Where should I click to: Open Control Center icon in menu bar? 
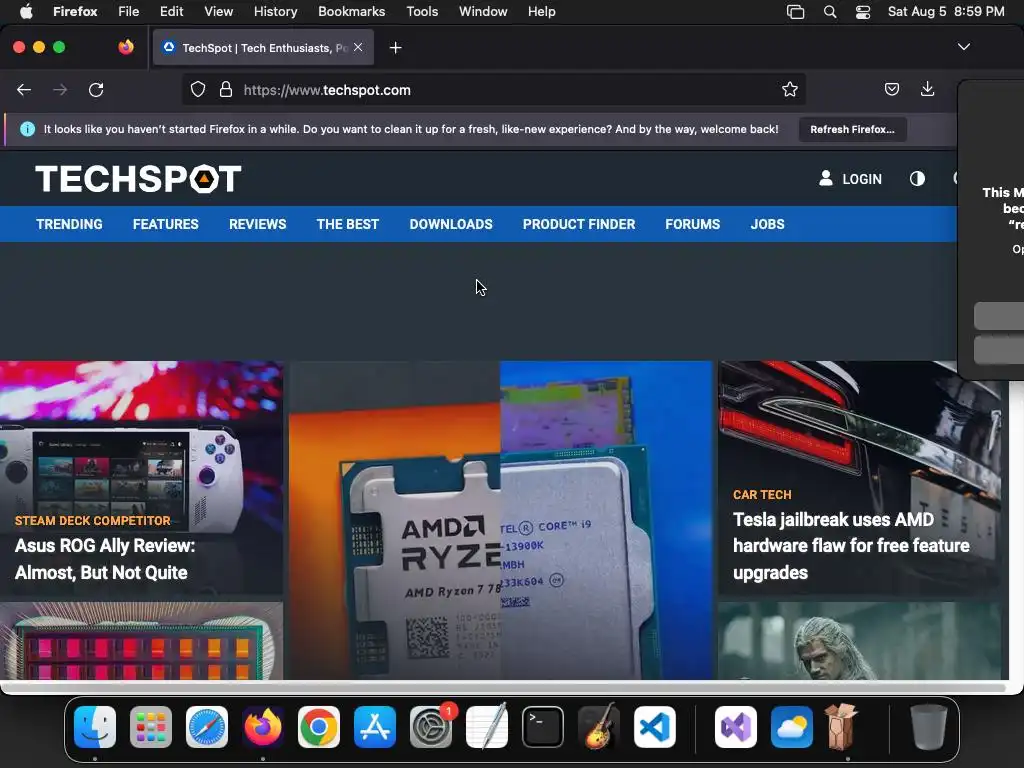863,12
